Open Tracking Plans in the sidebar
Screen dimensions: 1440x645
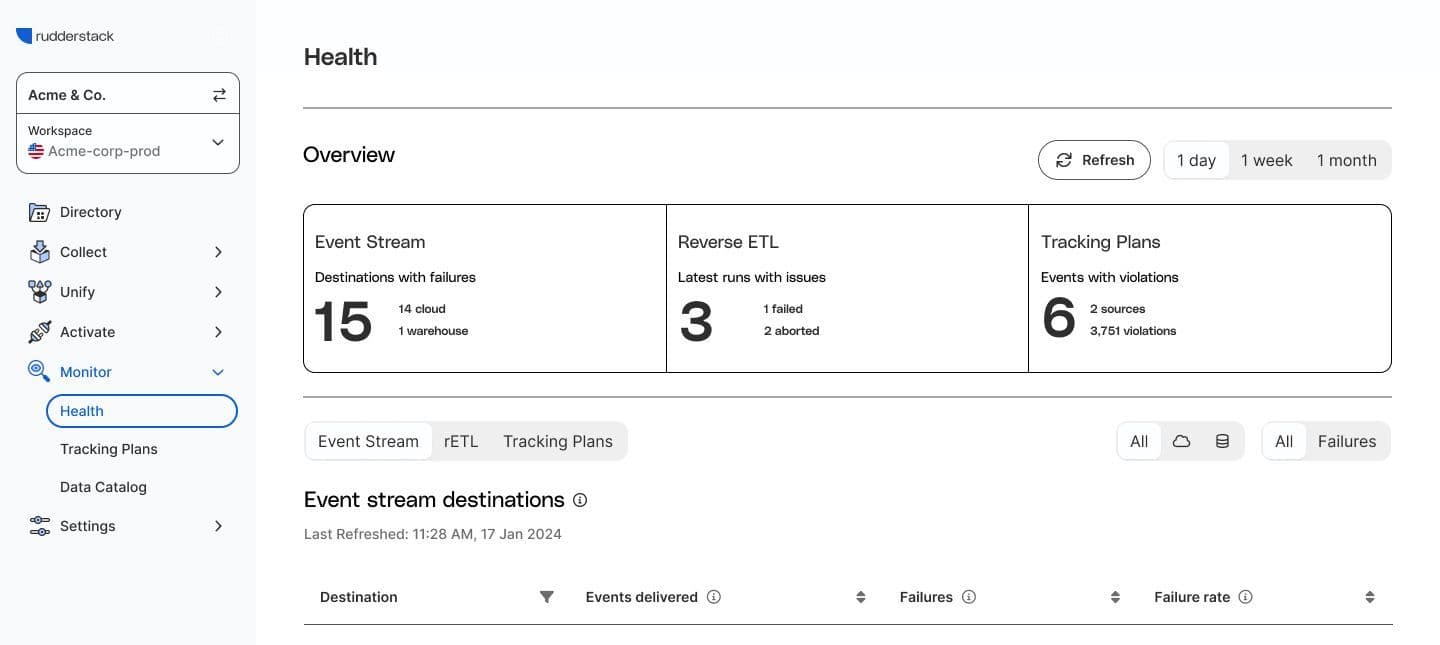tap(109, 449)
